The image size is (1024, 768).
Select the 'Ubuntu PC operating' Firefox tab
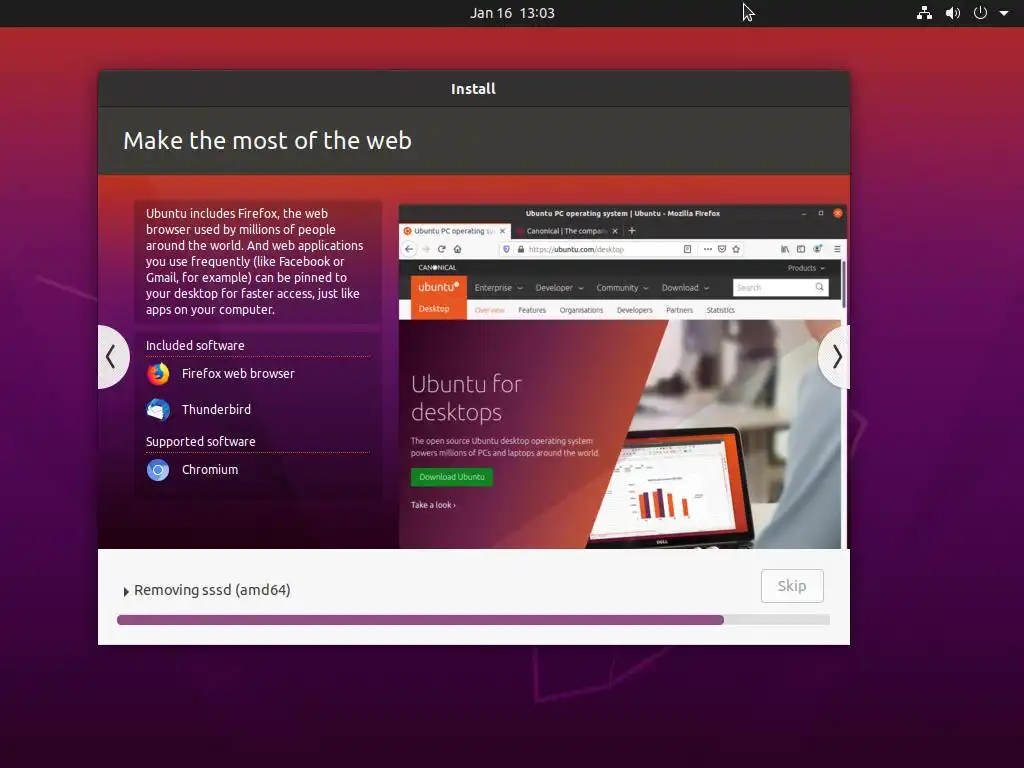(454, 231)
